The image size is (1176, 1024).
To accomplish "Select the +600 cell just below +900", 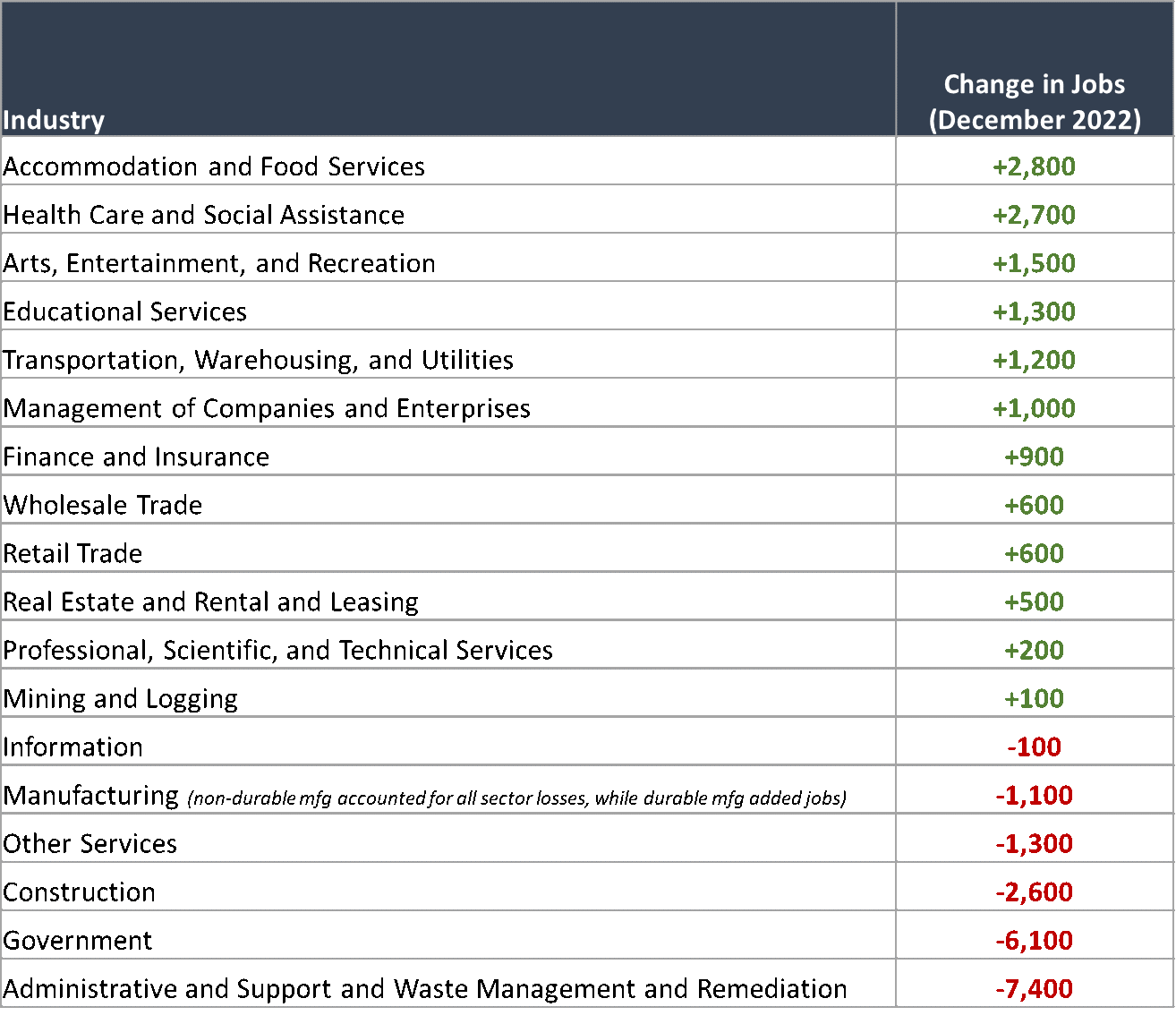I will (x=1035, y=505).
